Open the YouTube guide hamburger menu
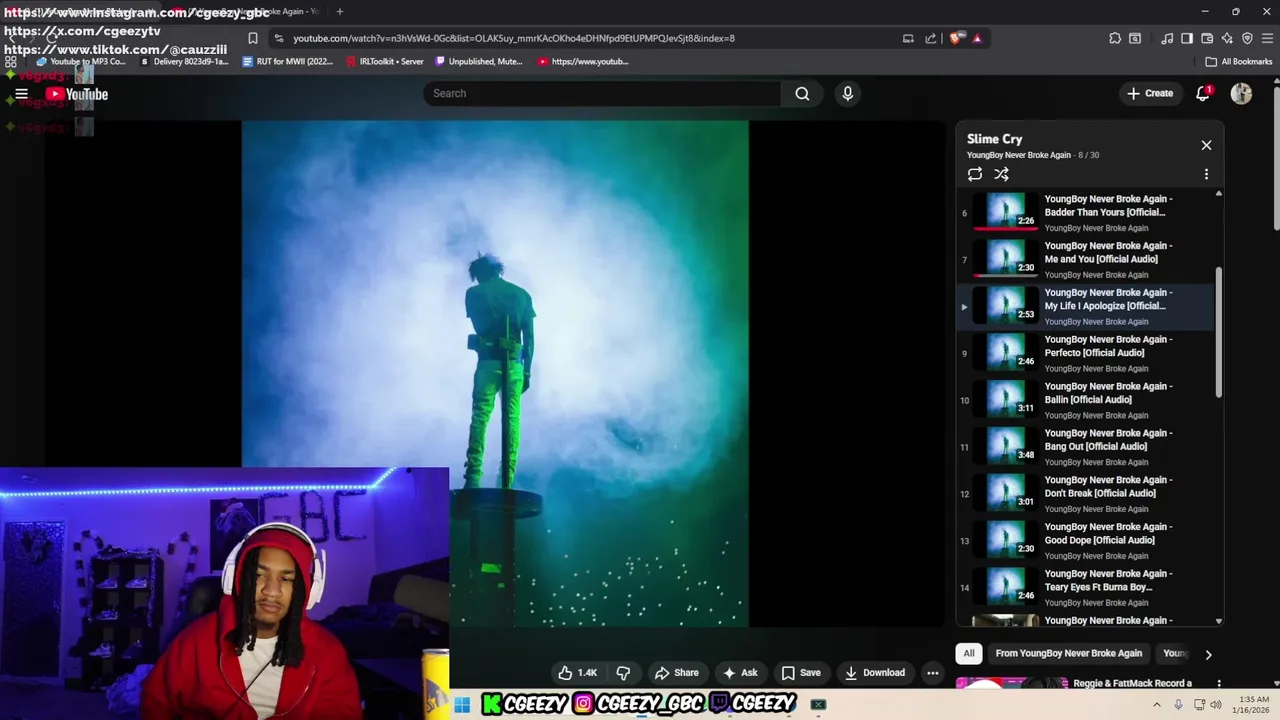This screenshot has height=720, width=1280. pos(21,94)
